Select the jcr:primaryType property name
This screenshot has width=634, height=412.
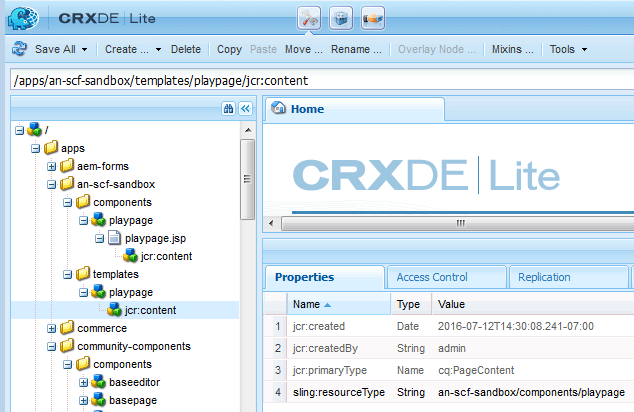pyautogui.click(x=330, y=370)
